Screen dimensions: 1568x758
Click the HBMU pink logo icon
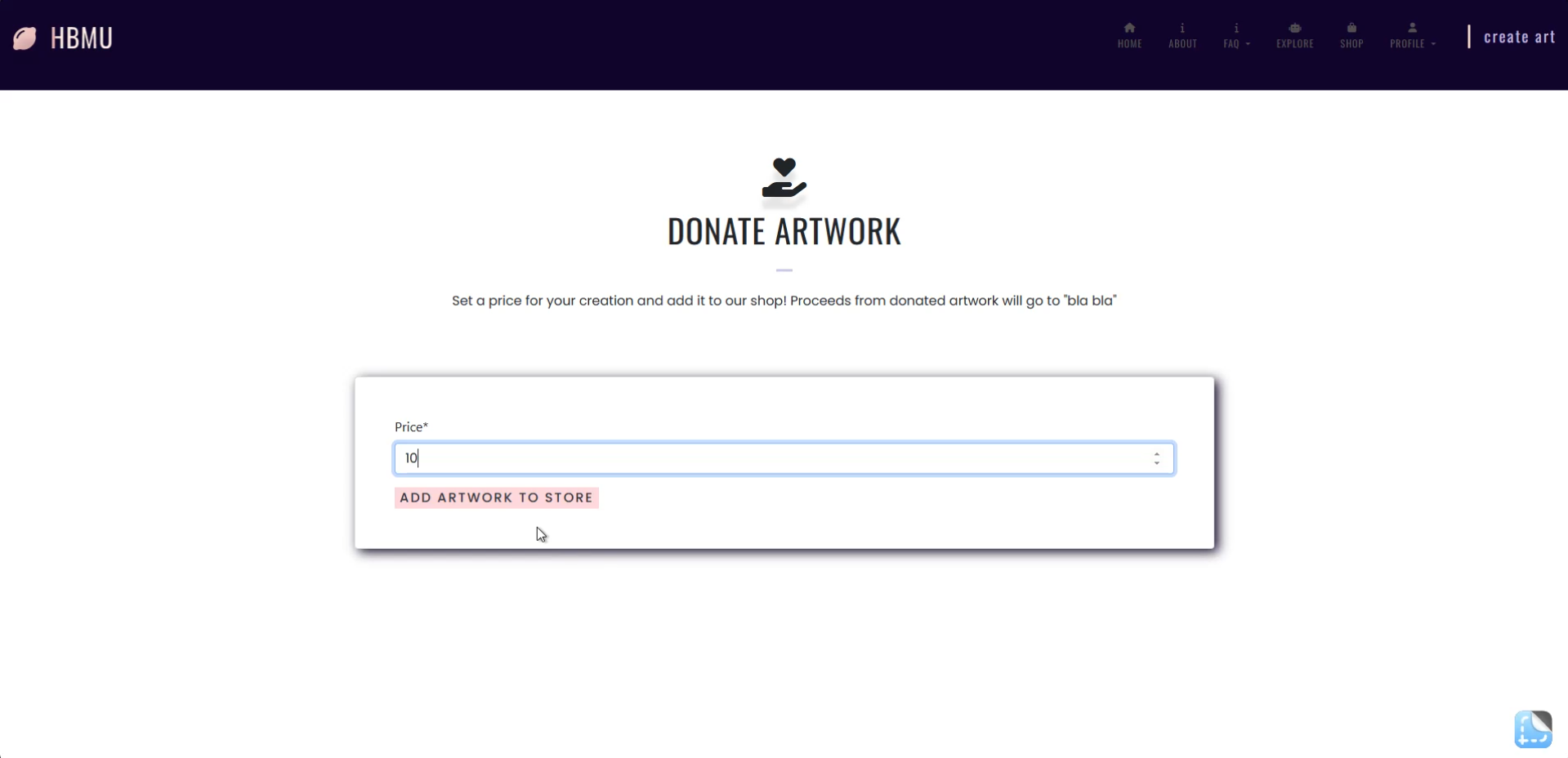(x=25, y=38)
